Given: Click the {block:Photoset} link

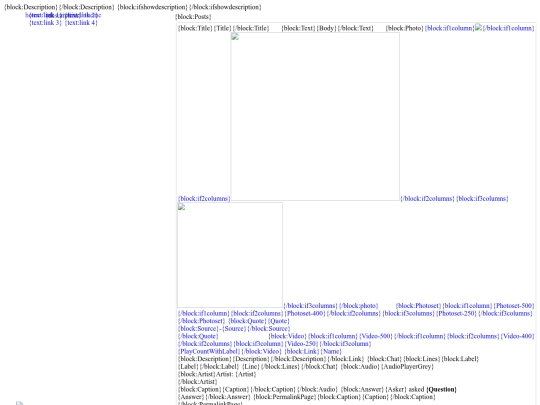Looking at the screenshot, I should (418, 305).
